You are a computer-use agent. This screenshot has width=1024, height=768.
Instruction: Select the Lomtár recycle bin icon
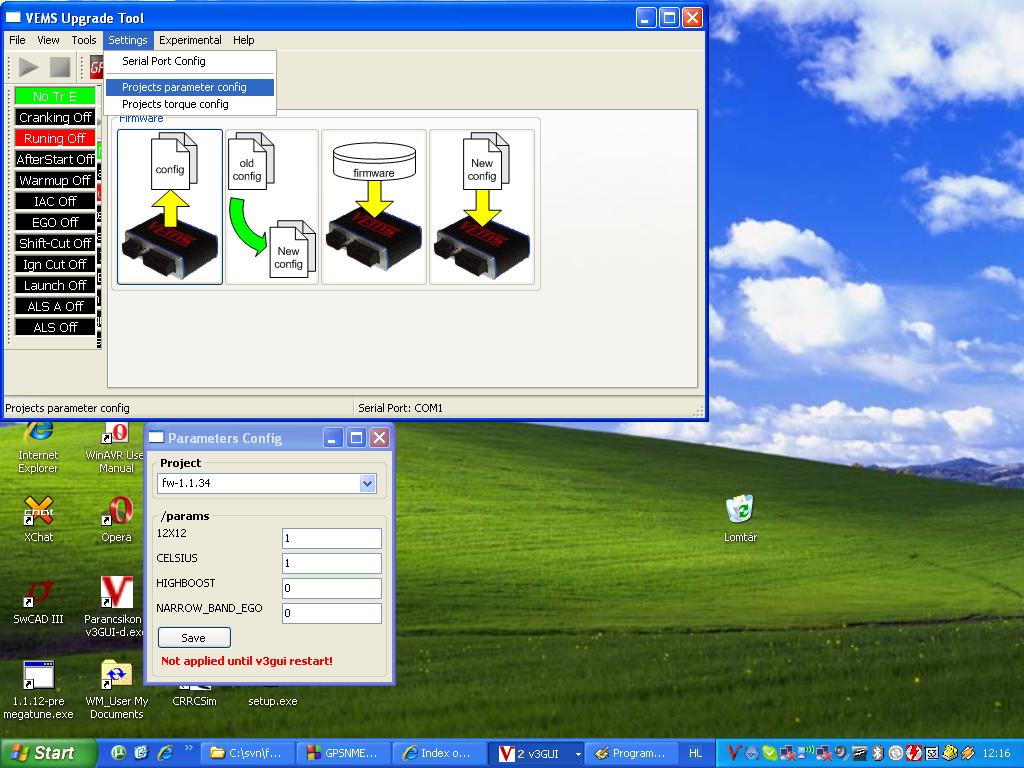pyautogui.click(x=741, y=519)
